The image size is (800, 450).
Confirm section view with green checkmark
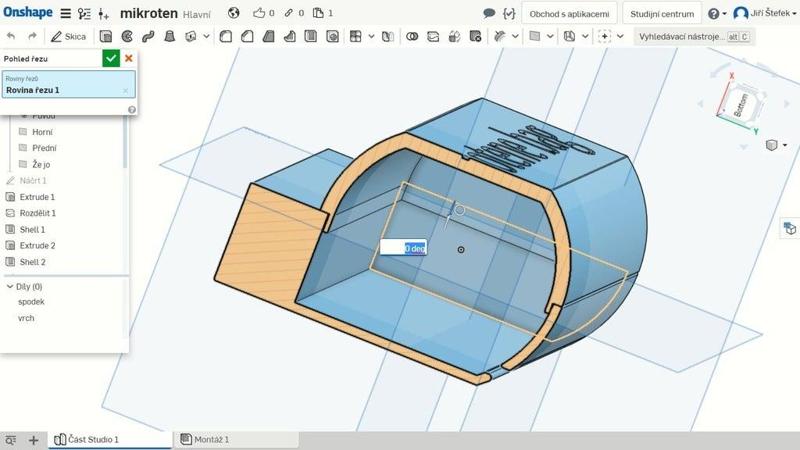tap(111, 59)
